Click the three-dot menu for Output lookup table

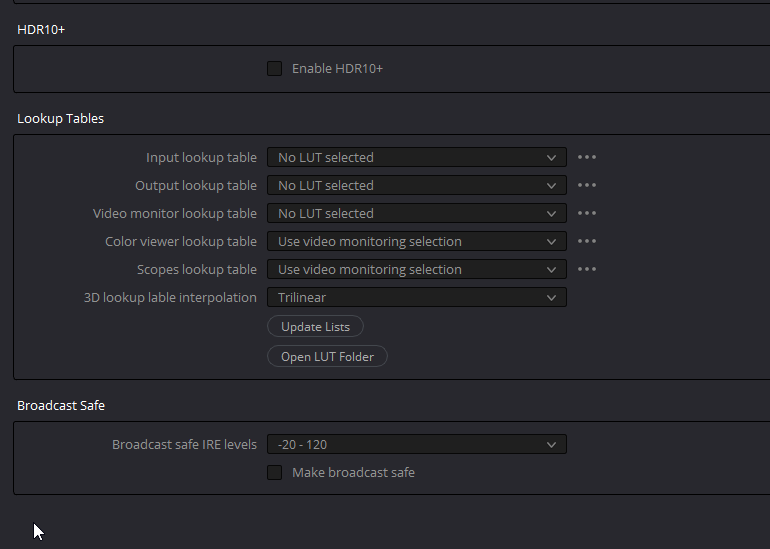click(x=587, y=185)
